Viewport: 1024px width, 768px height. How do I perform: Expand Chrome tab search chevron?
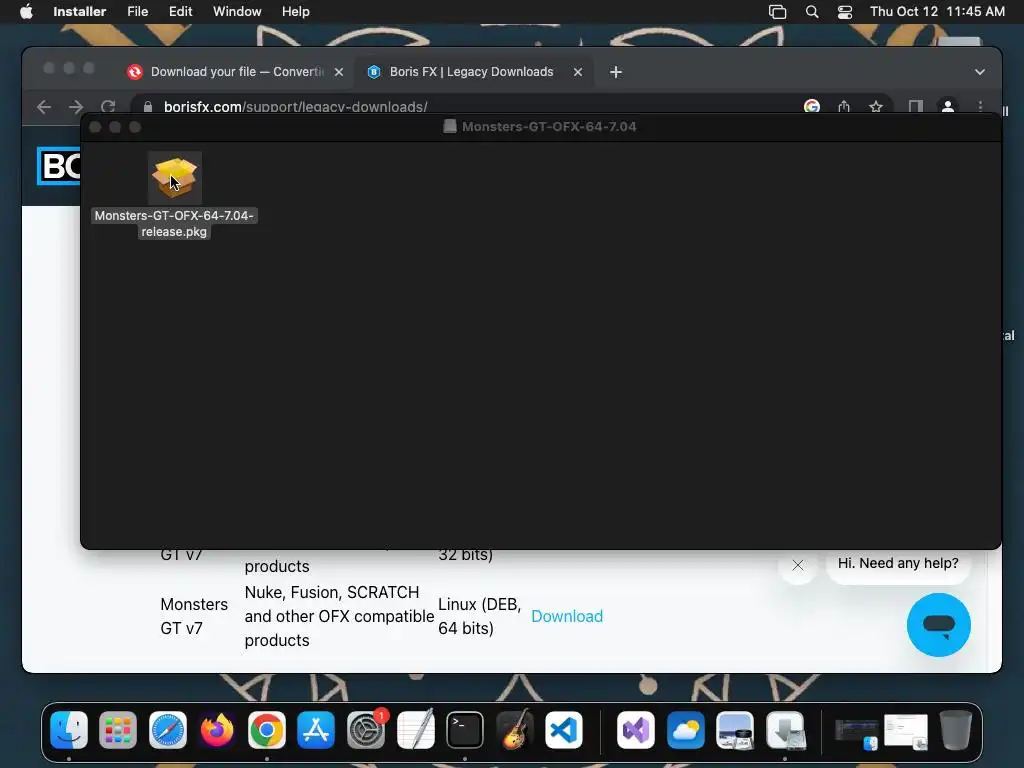pos(980,72)
